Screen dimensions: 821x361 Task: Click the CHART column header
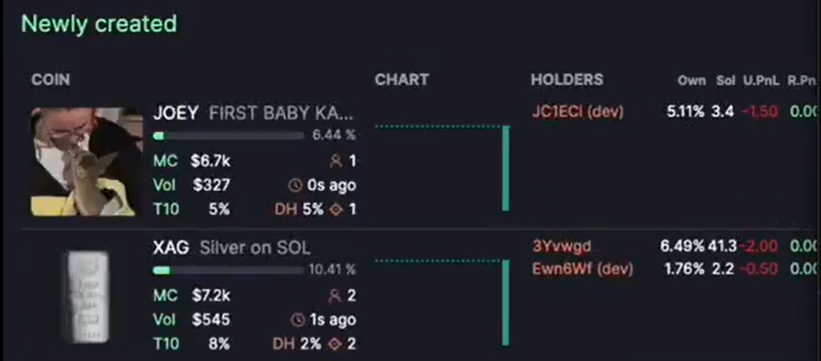click(402, 80)
